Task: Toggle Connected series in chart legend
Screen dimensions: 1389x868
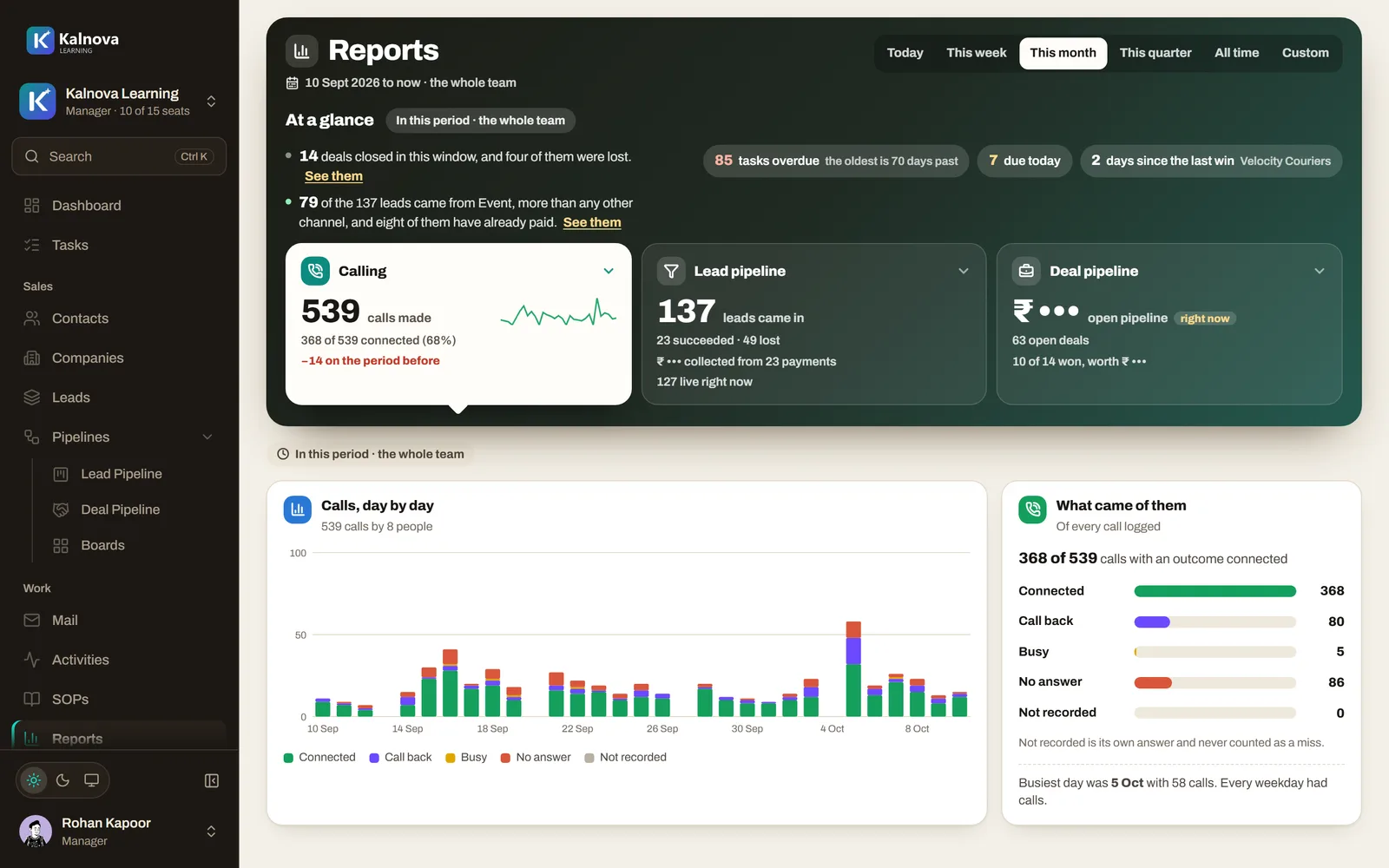Action: coord(319,758)
